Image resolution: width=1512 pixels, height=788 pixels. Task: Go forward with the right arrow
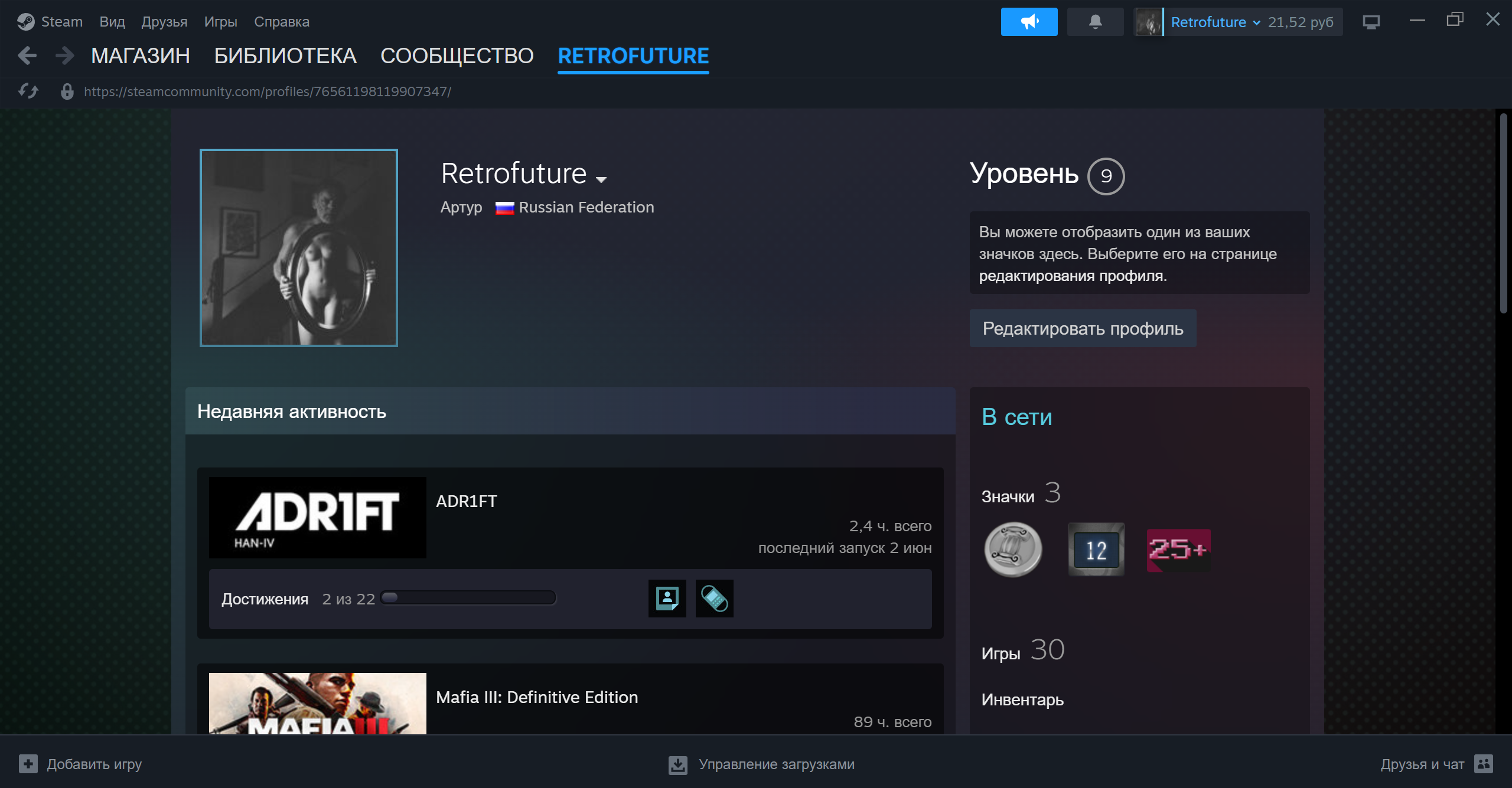point(64,56)
